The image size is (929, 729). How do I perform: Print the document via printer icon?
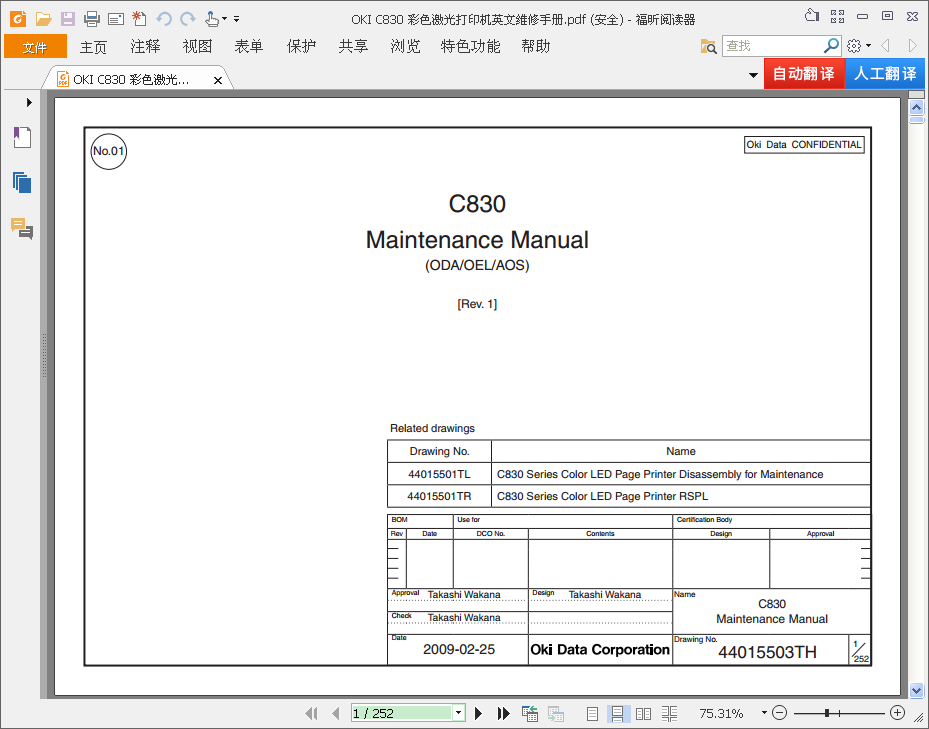(x=92, y=19)
